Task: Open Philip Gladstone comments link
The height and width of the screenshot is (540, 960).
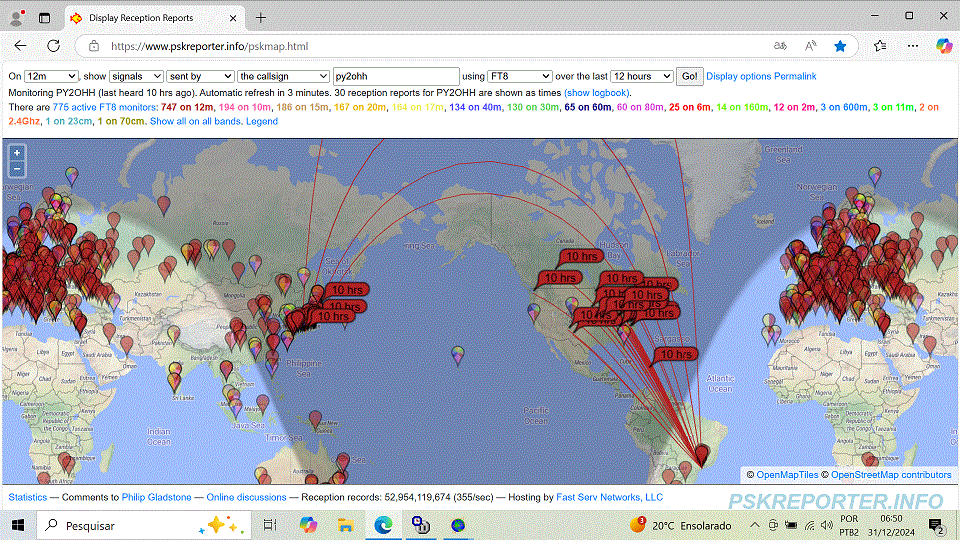Action: coord(156,497)
